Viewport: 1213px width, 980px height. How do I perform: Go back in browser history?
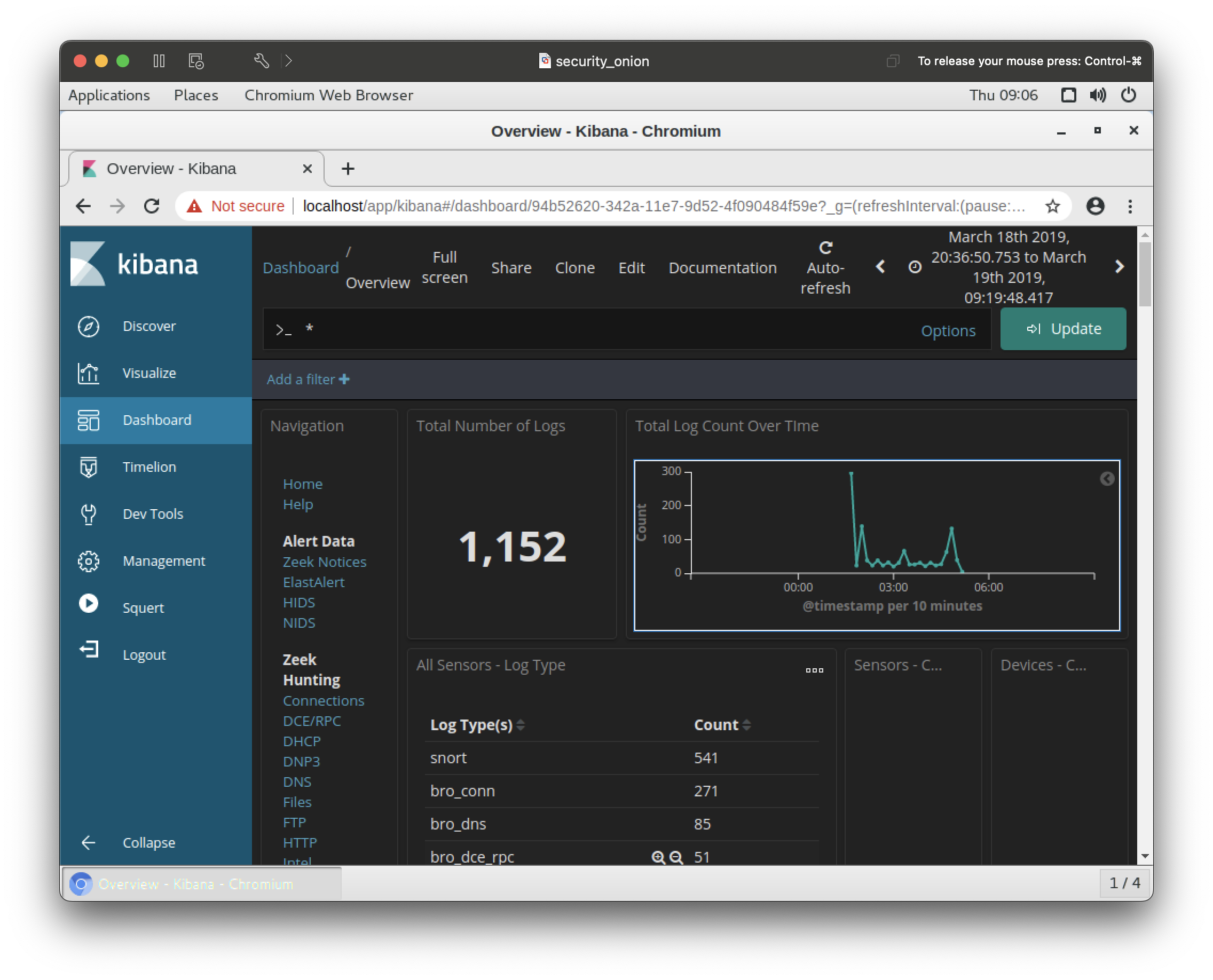coord(83,206)
